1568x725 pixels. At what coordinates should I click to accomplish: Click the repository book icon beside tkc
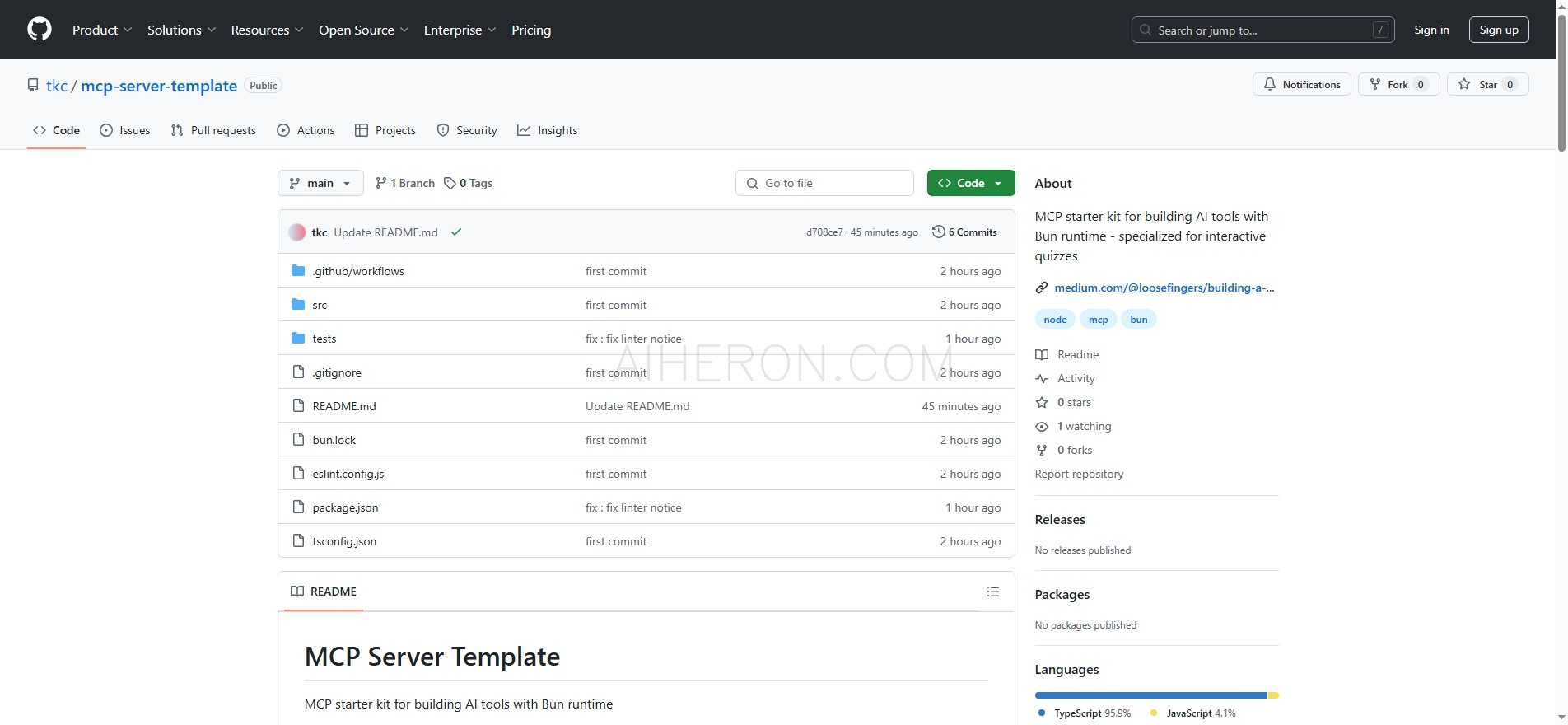(x=33, y=85)
